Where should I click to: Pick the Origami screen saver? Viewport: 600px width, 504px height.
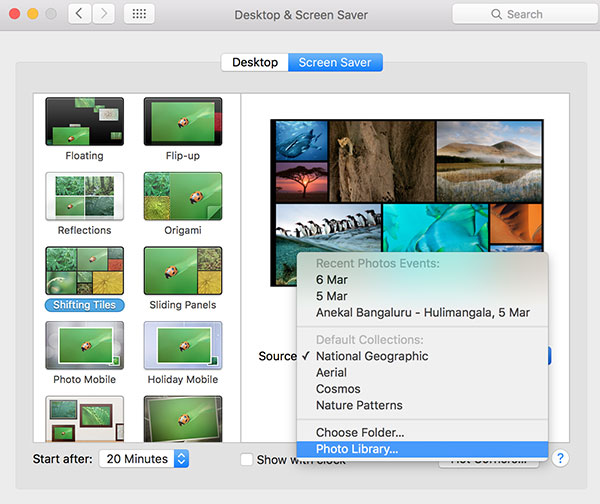(x=182, y=197)
